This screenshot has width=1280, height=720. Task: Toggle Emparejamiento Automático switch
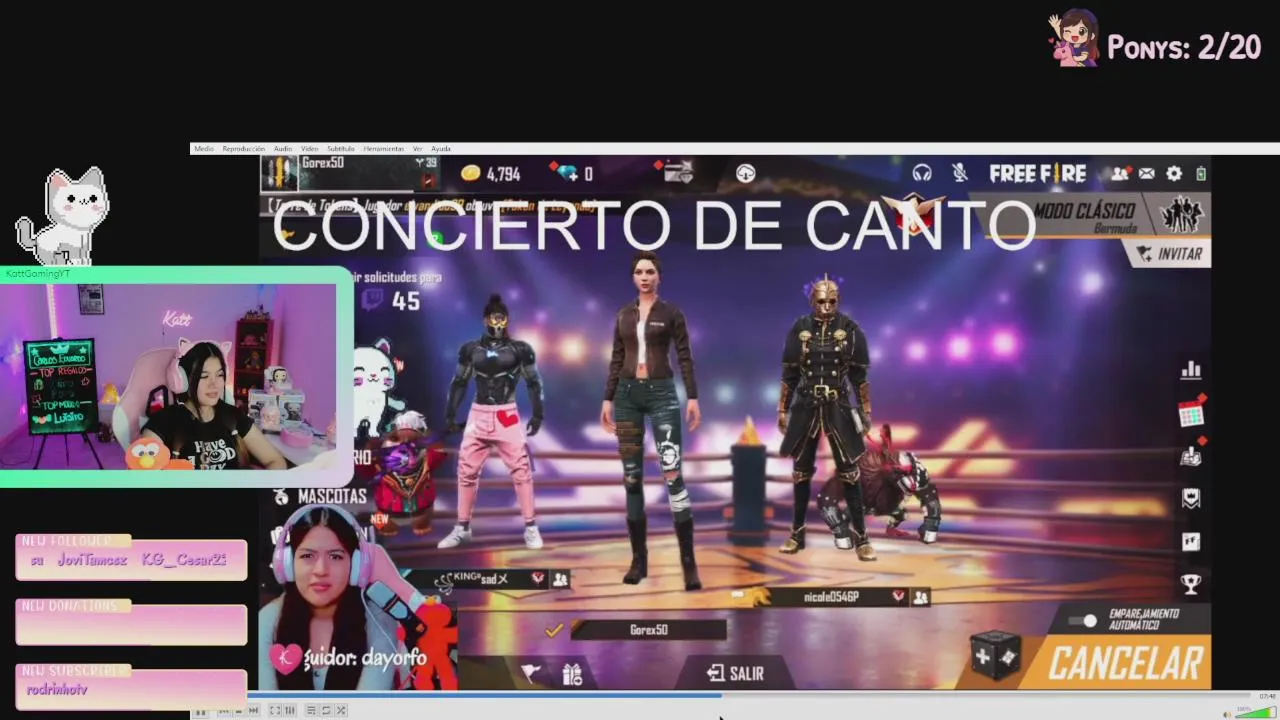tap(1082, 621)
